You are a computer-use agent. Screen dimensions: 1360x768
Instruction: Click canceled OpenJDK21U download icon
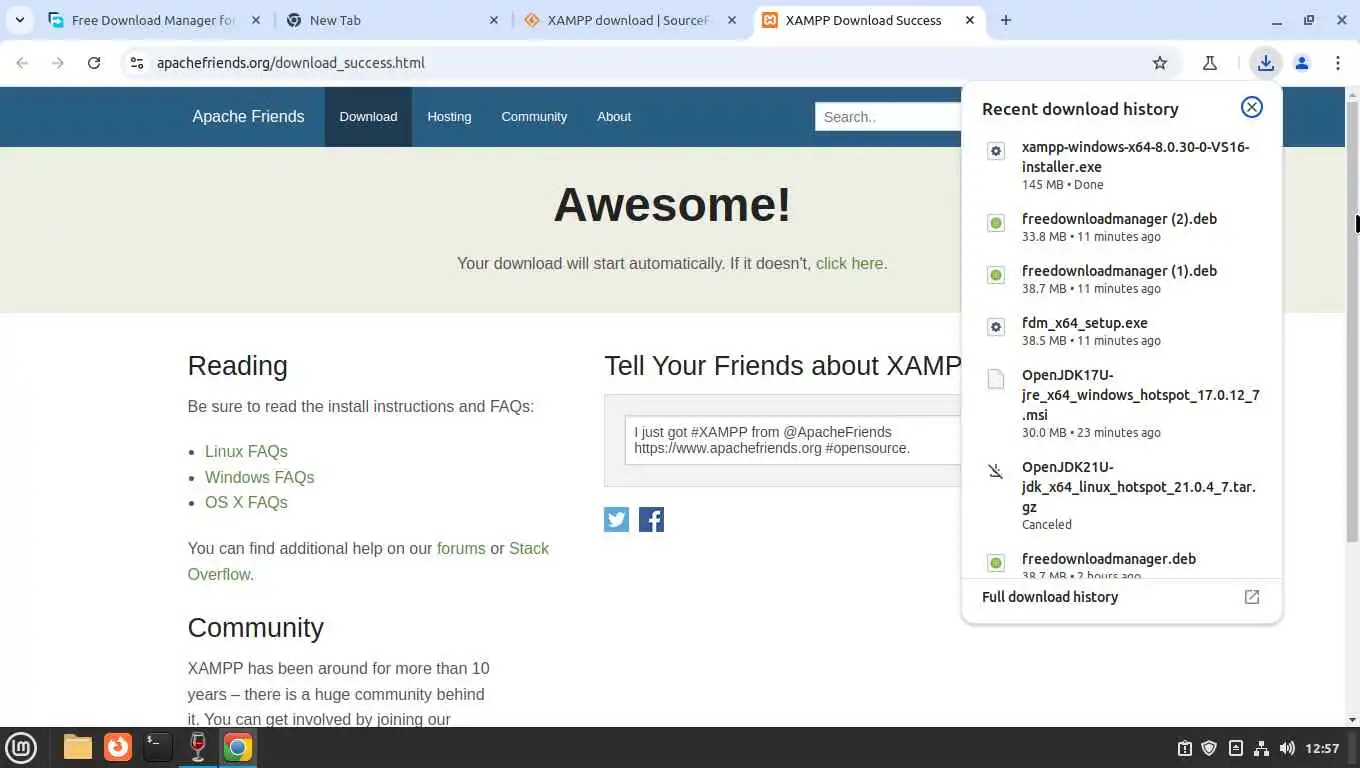[x=995, y=471]
